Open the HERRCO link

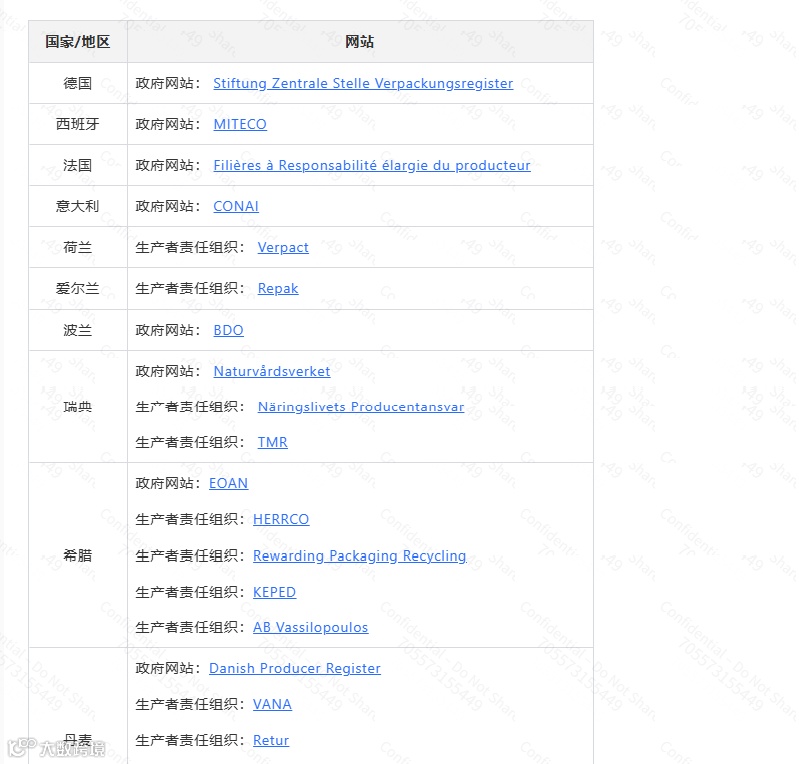281,519
